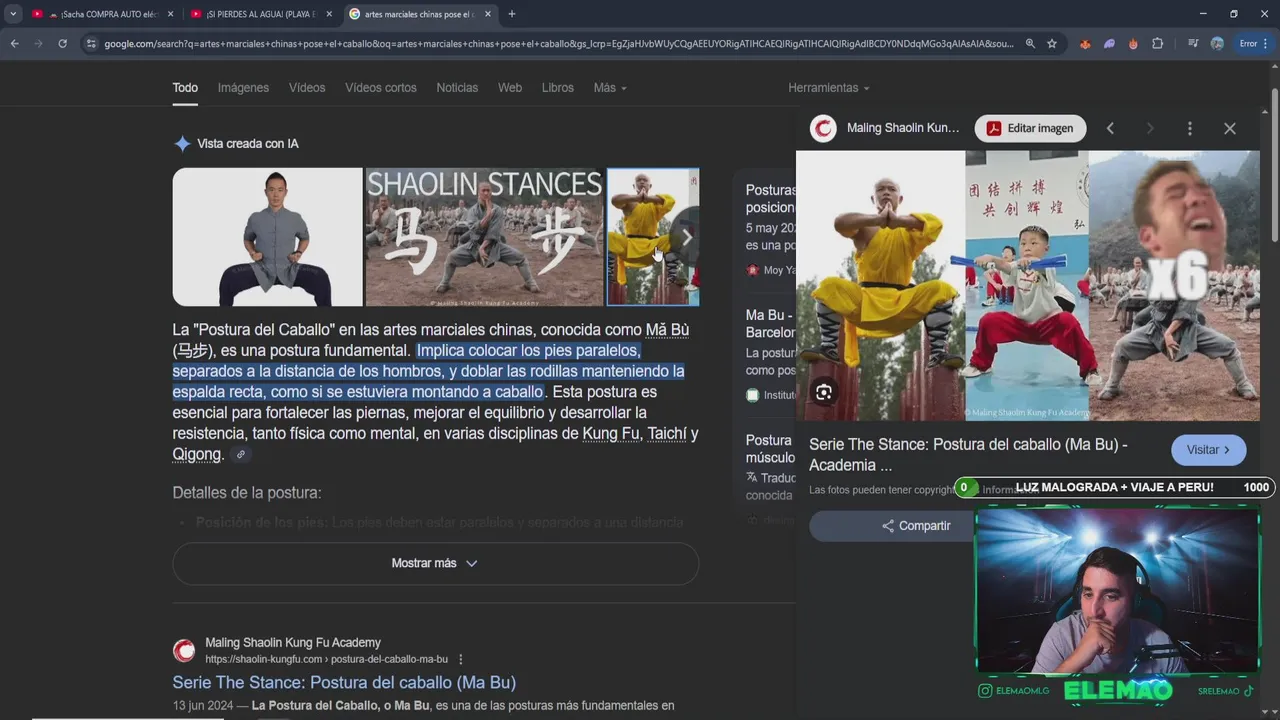Click the Visitar button
Image resolution: width=1280 pixels, height=720 pixels.
1208,450
